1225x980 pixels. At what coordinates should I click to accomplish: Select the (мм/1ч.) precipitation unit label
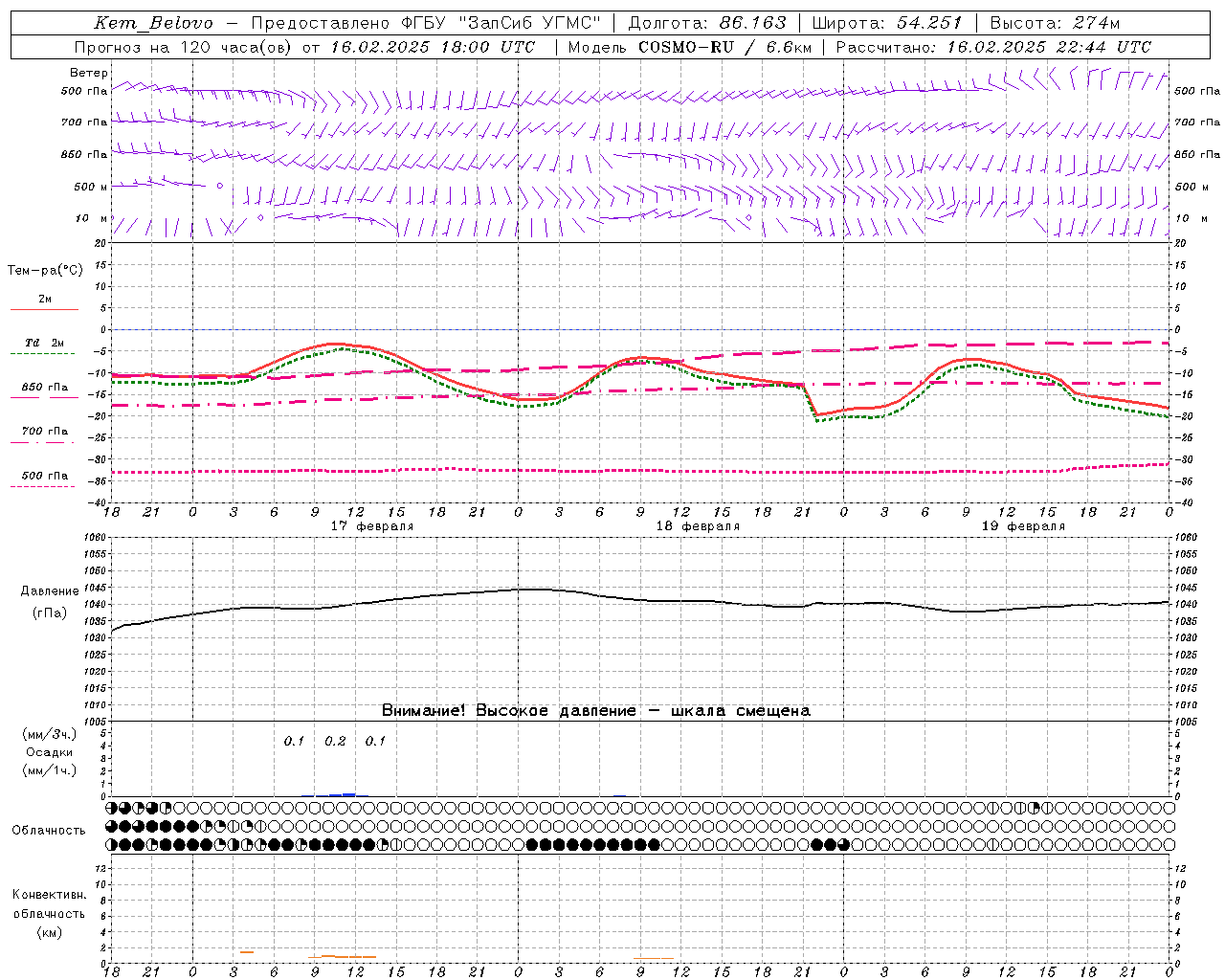click(x=50, y=770)
